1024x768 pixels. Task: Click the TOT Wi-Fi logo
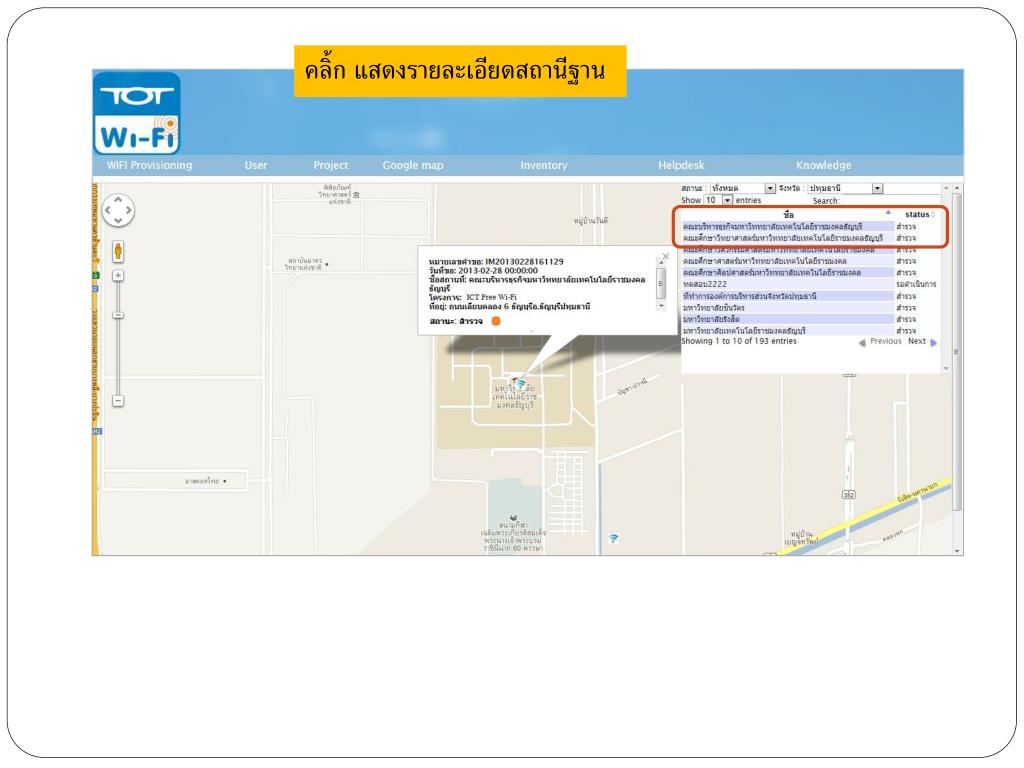pyautogui.click(x=137, y=113)
